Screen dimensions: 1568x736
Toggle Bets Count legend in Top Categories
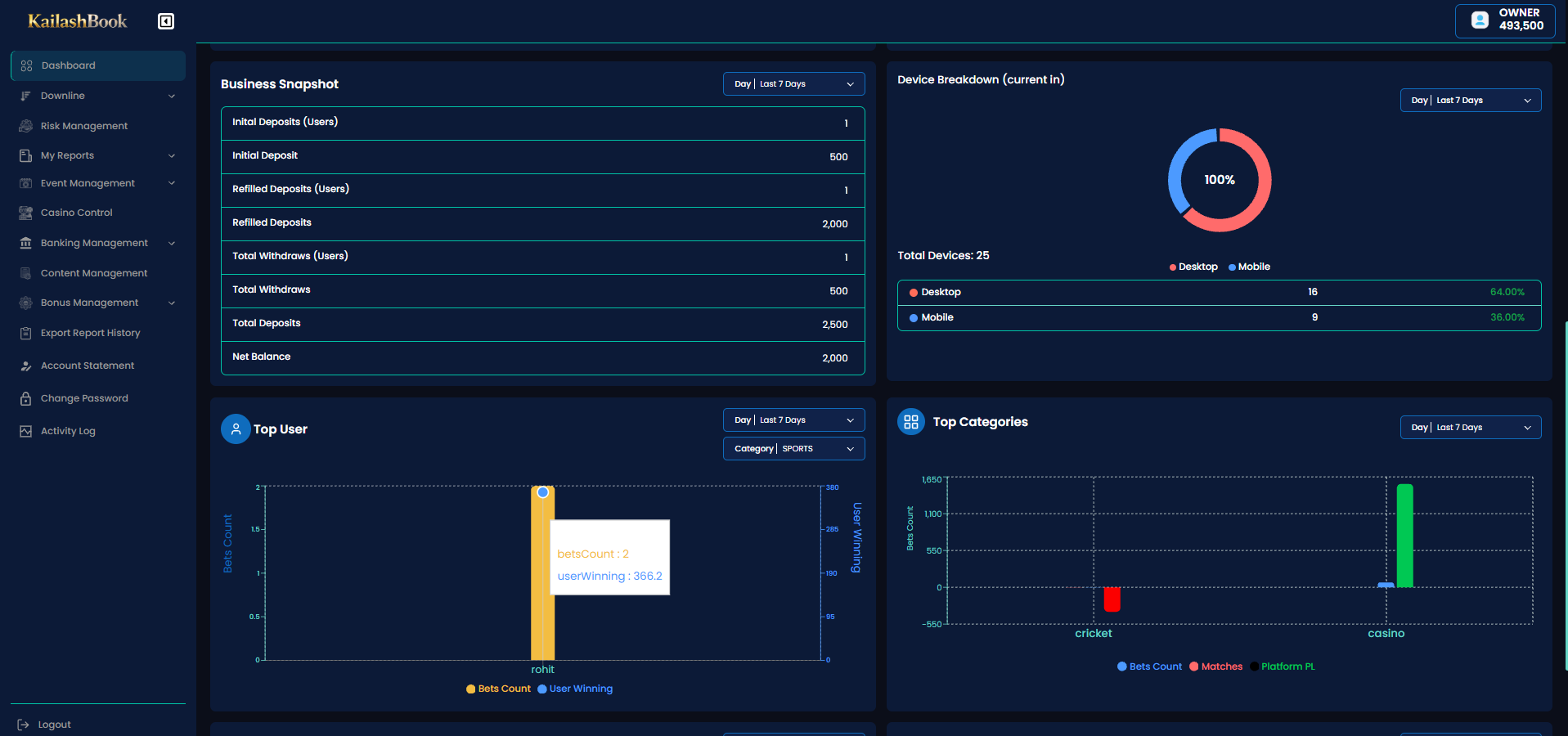point(1149,666)
